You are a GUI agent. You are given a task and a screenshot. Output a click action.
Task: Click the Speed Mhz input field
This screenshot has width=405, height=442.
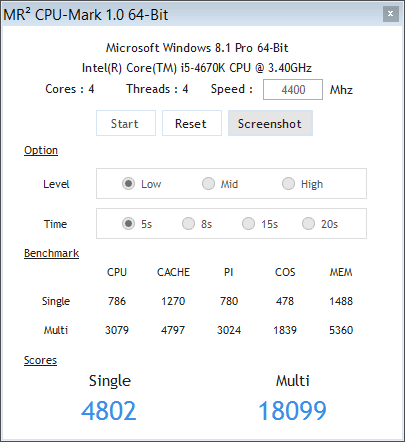pos(293,89)
